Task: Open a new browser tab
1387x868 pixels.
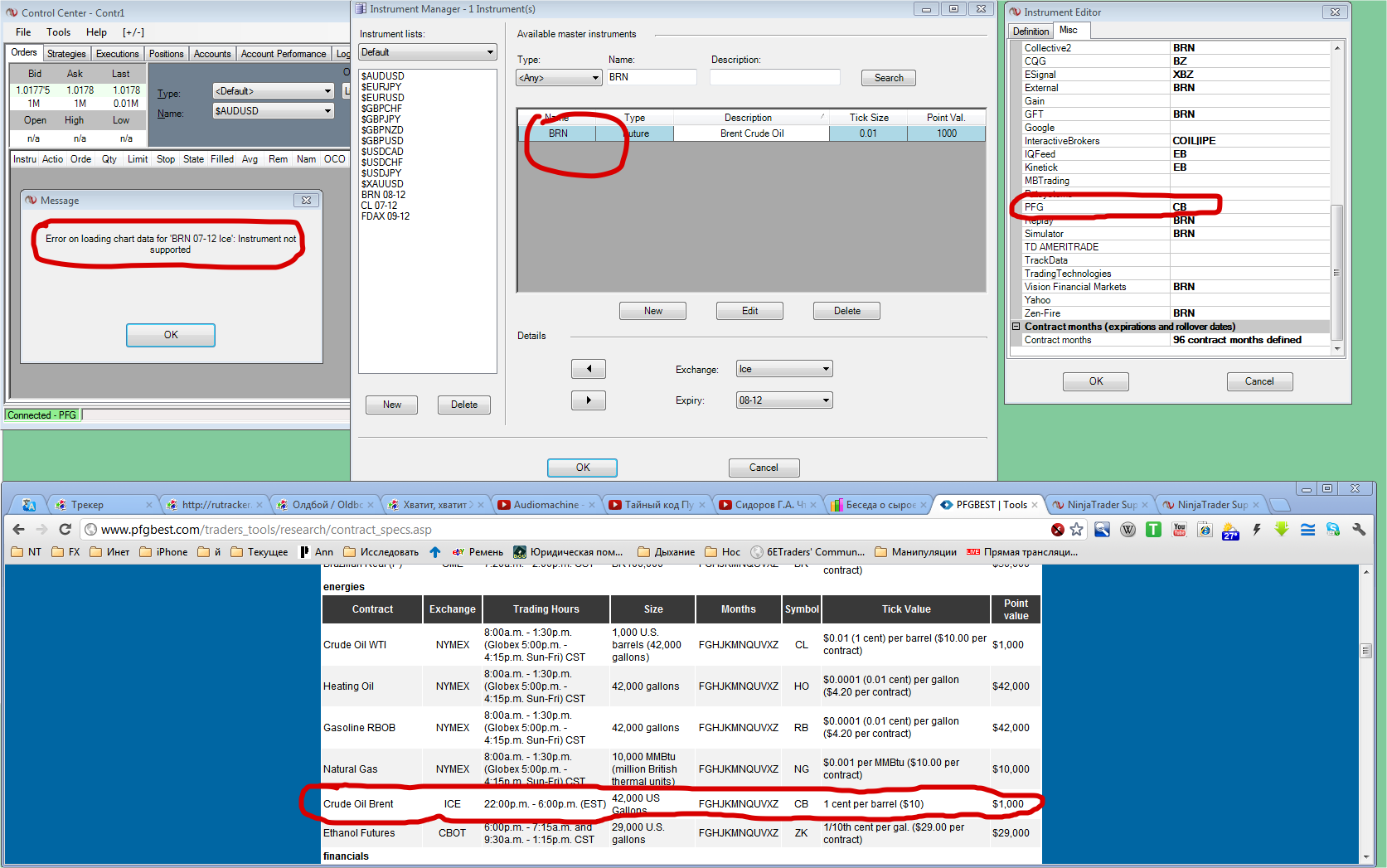Action: click(1281, 505)
